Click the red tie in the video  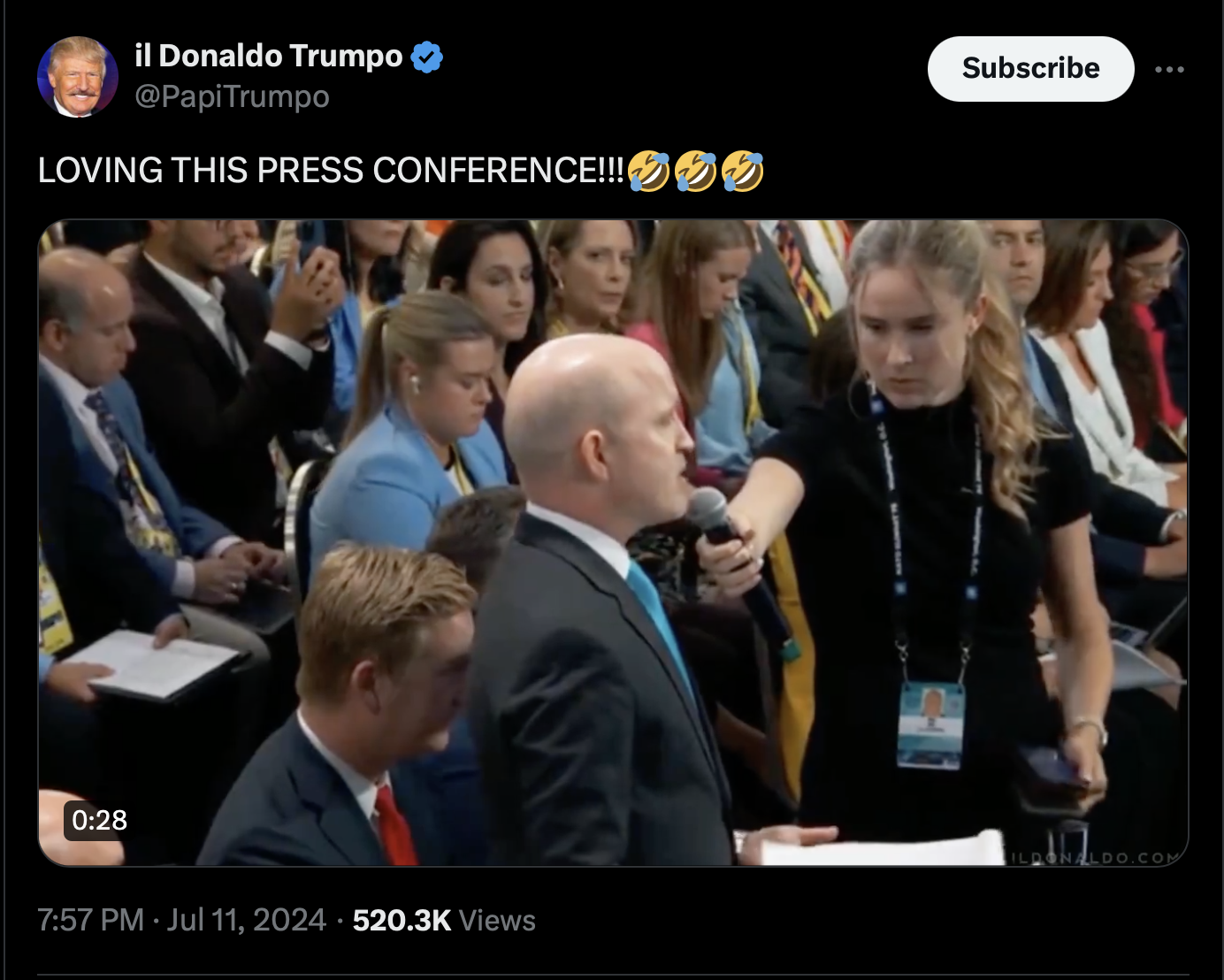[x=395, y=826]
